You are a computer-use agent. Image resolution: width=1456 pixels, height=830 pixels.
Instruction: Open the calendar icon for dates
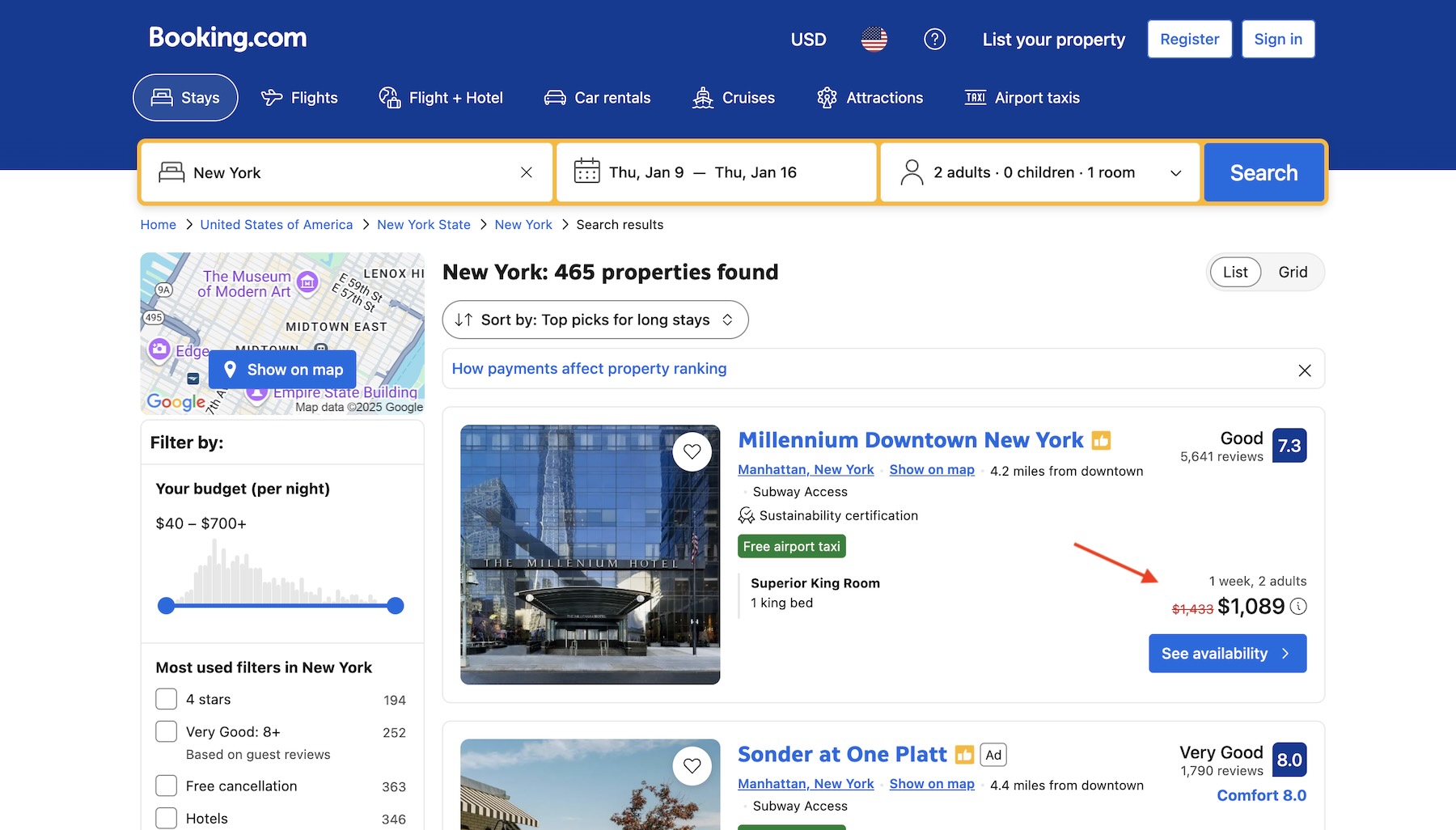pos(586,172)
